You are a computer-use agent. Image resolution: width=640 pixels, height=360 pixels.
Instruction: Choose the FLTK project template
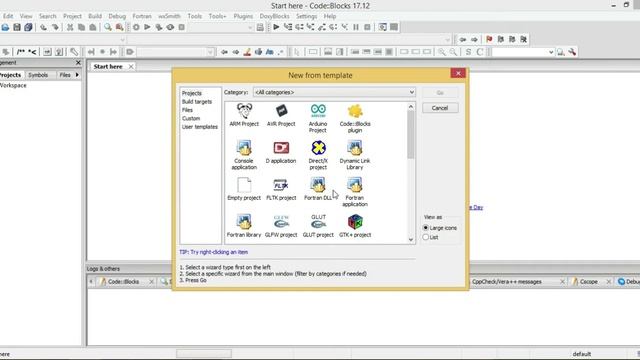[x=281, y=189]
